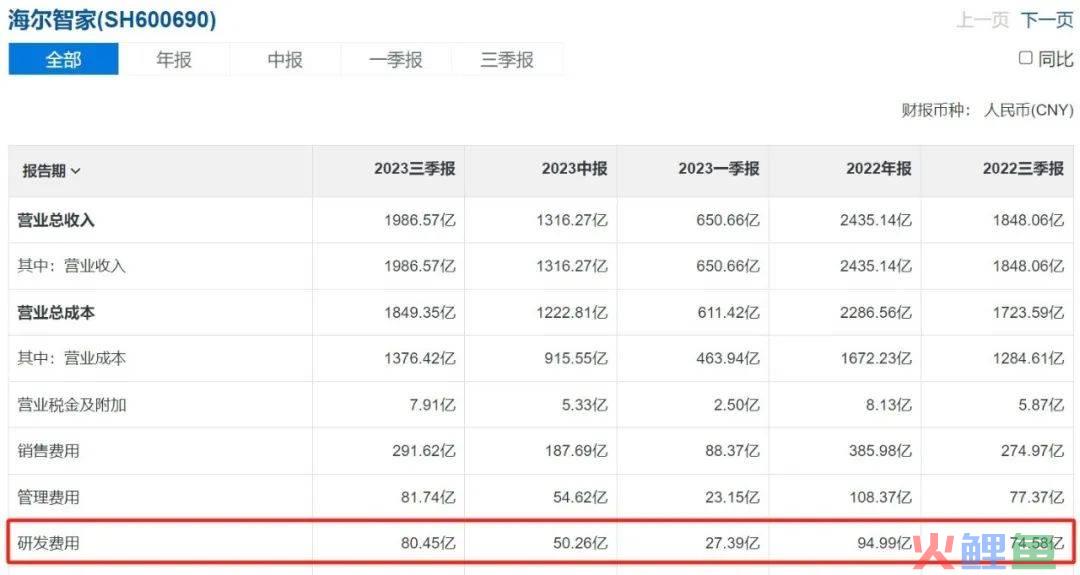Select the 2023一季报 column header

point(719,169)
